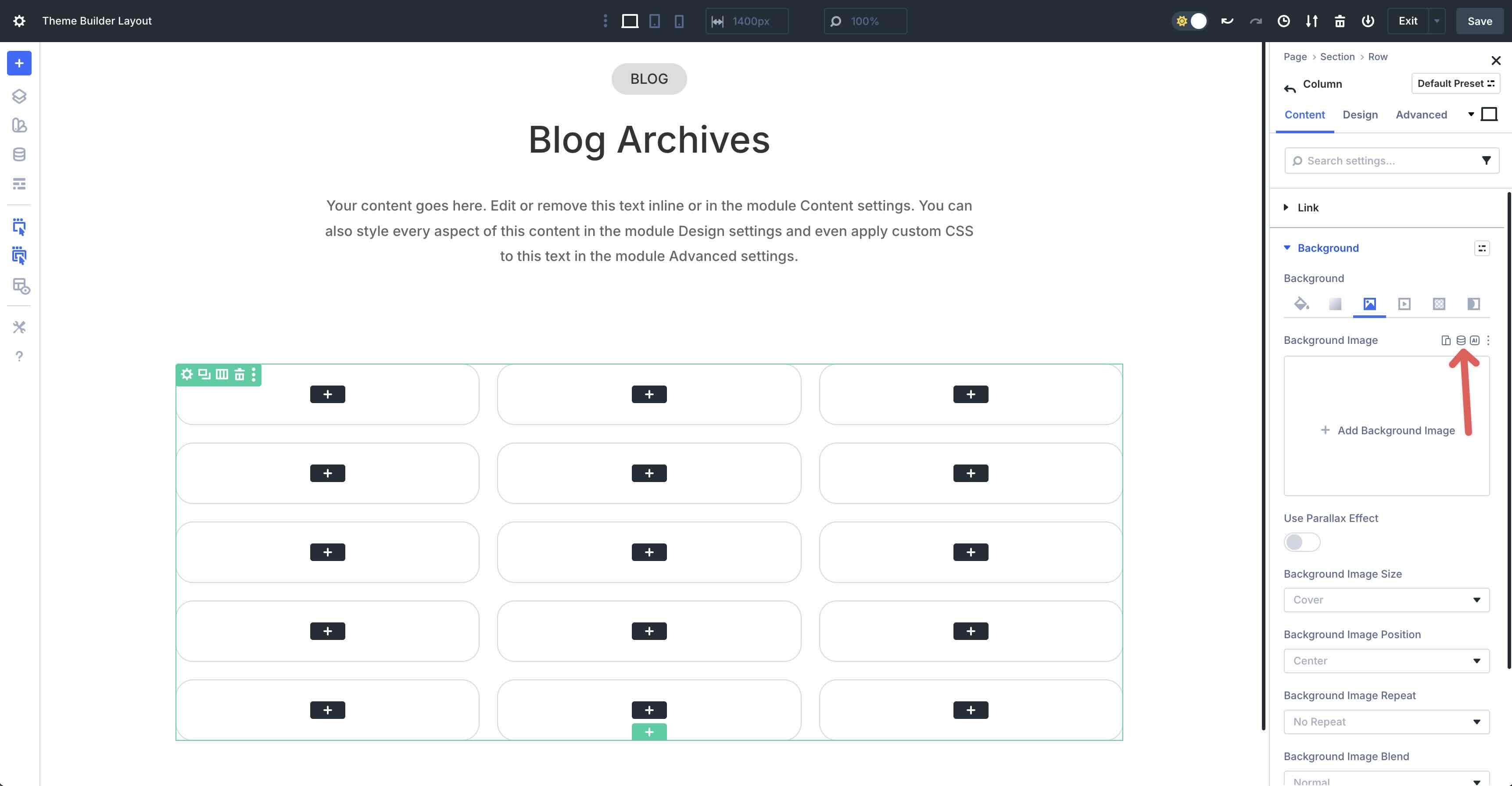The image size is (1512, 786).
Task: Enable the Use Parallax Effect toggle
Action: tap(1301, 542)
